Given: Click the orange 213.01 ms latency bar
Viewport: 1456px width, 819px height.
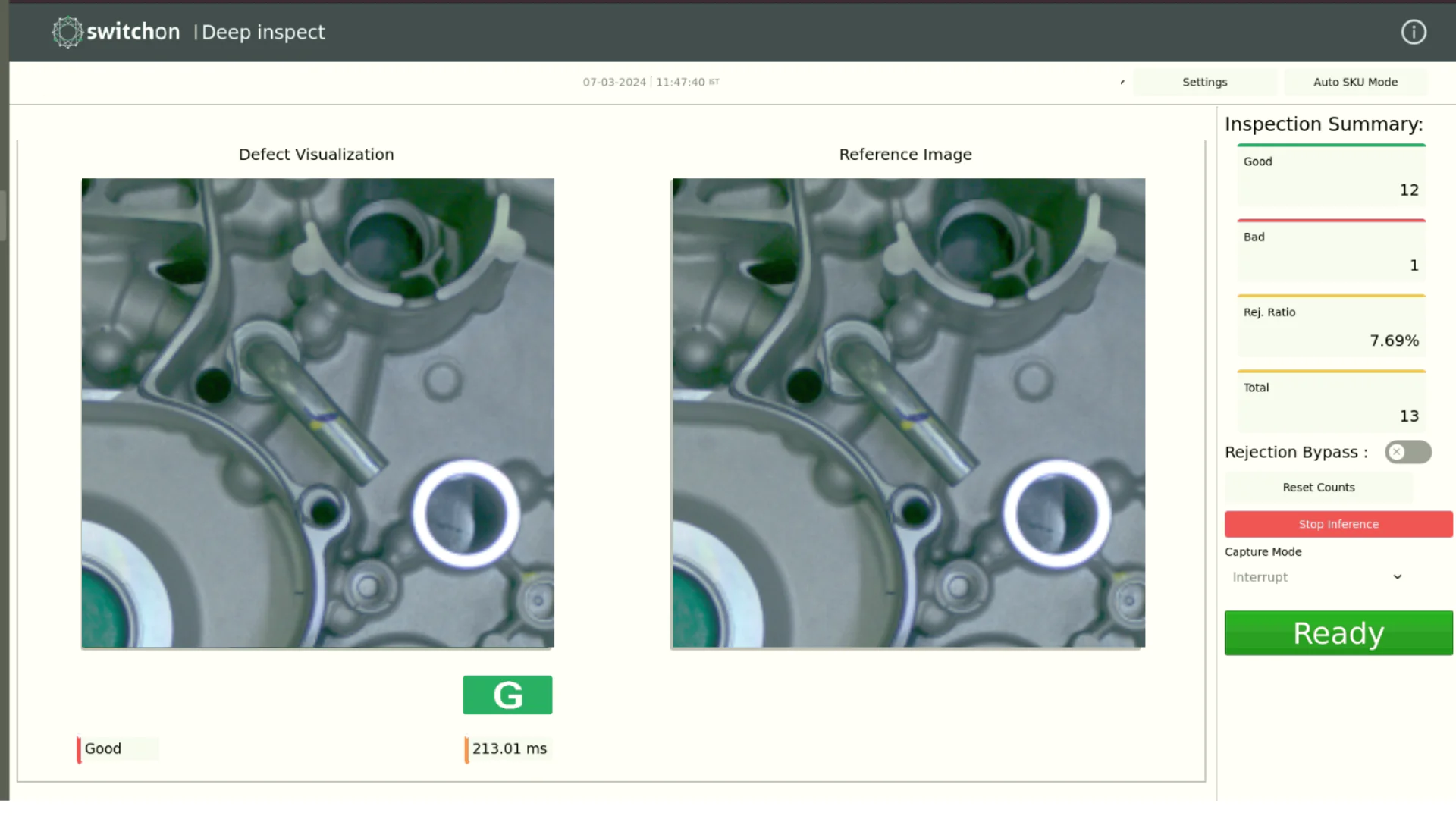Looking at the screenshot, I should (466, 748).
